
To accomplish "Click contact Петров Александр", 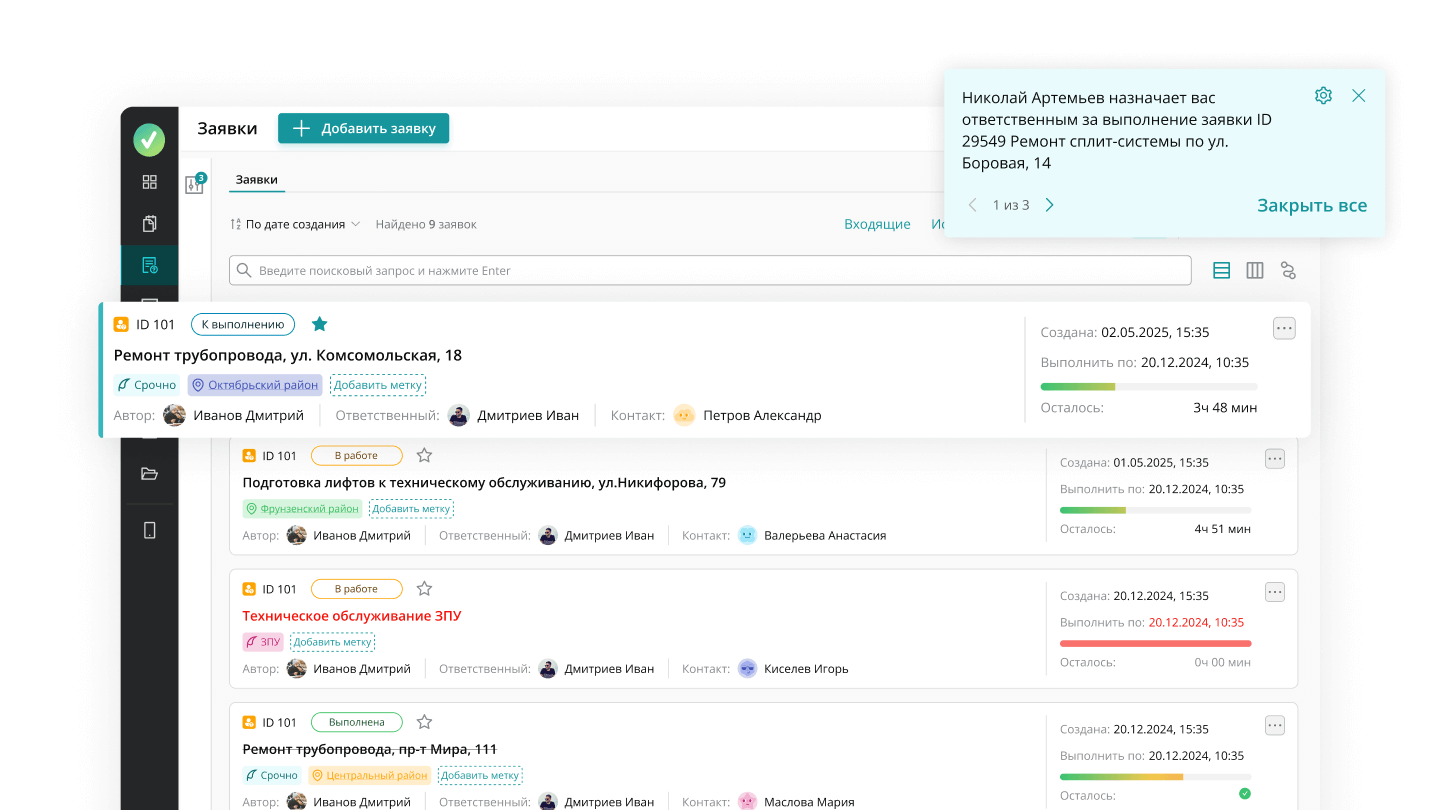I will (762, 415).
